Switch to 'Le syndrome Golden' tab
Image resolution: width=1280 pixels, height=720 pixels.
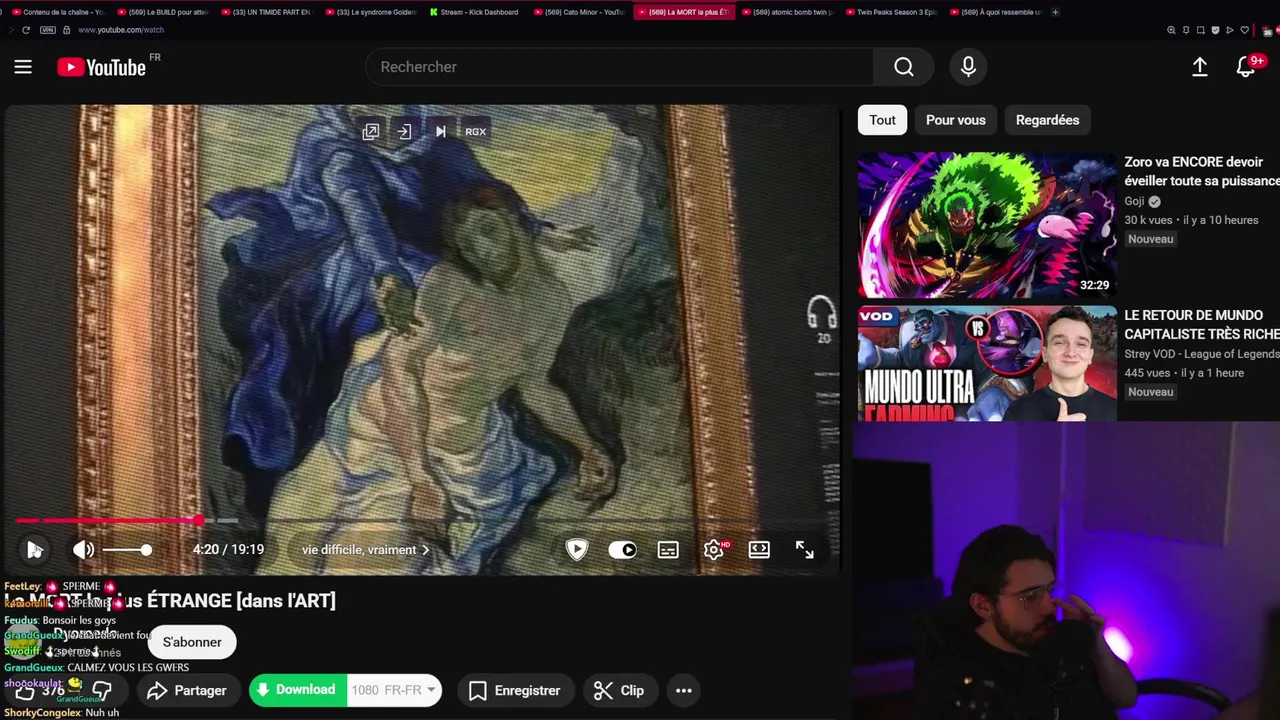(x=372, y=12)
